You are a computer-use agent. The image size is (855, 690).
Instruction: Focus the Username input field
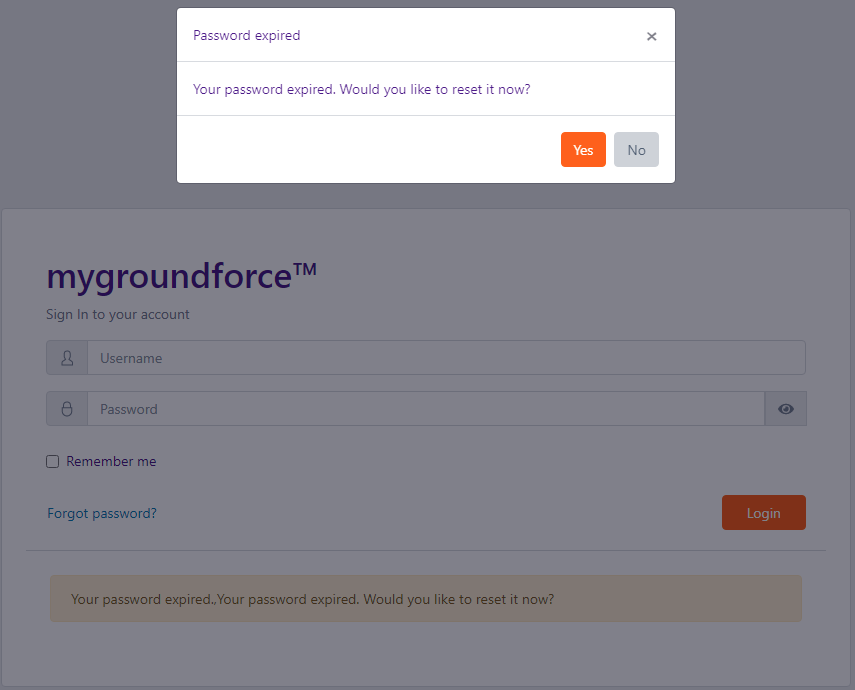click(446, 358)
